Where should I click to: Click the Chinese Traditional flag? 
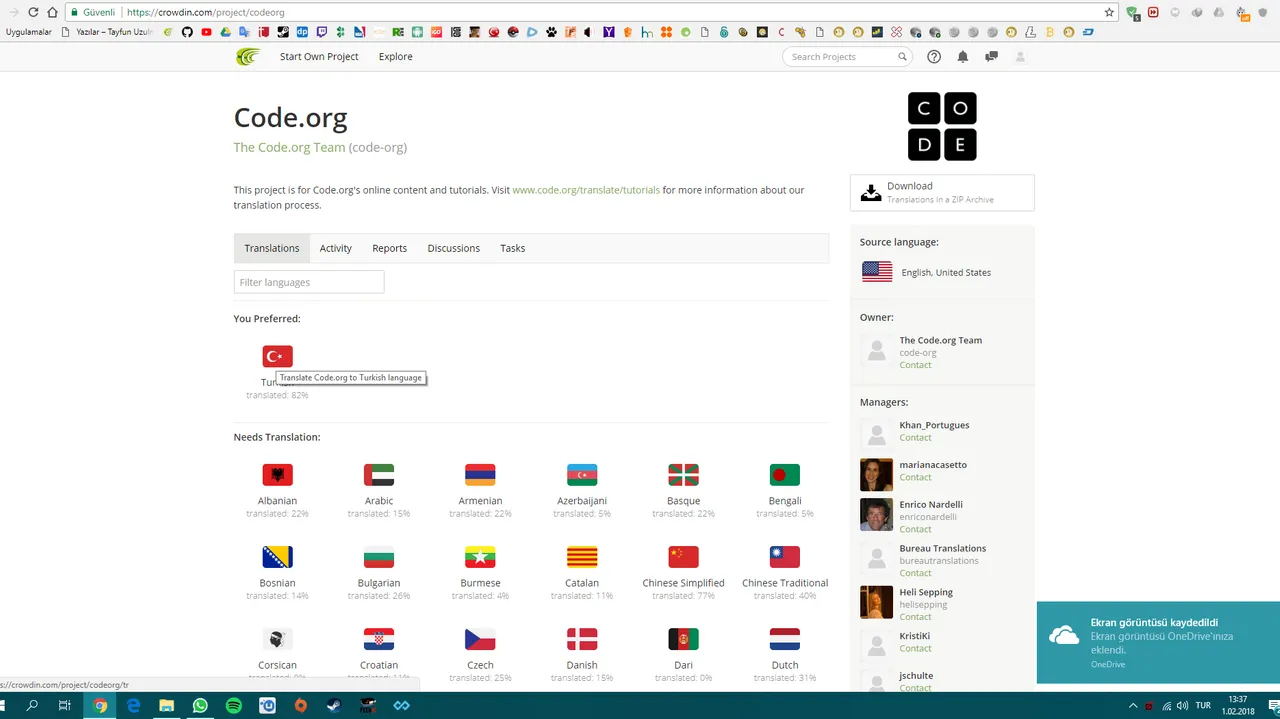[x=785, y=557]
